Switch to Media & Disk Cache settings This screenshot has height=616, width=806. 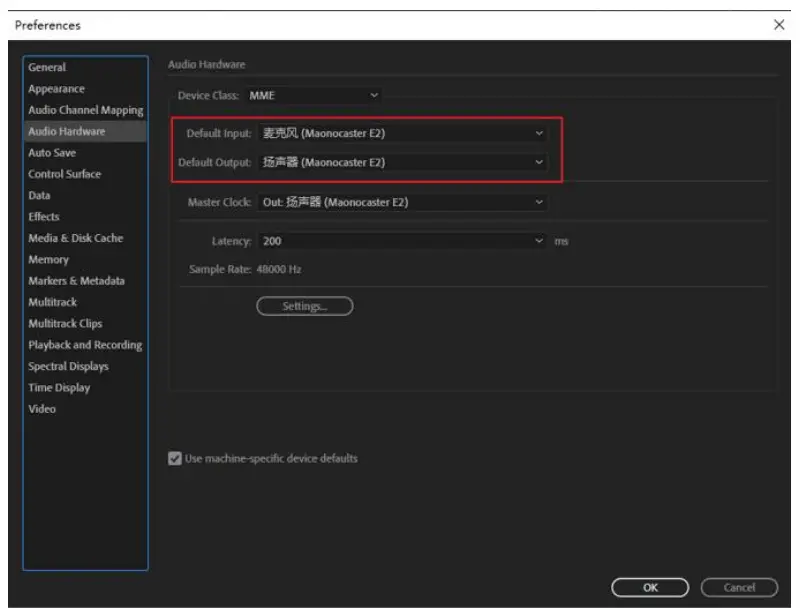75,238
